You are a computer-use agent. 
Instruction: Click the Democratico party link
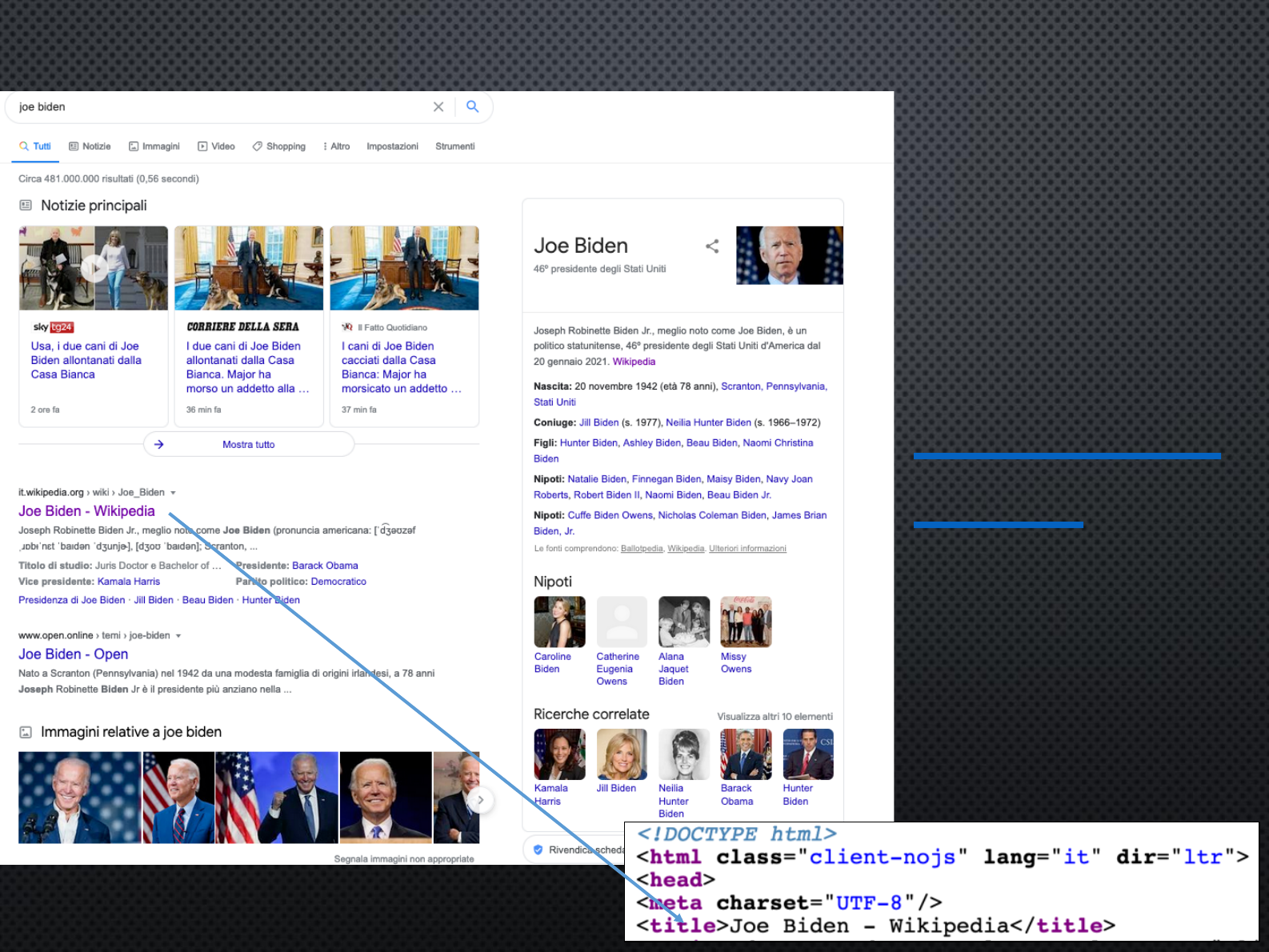coord(338,582)
